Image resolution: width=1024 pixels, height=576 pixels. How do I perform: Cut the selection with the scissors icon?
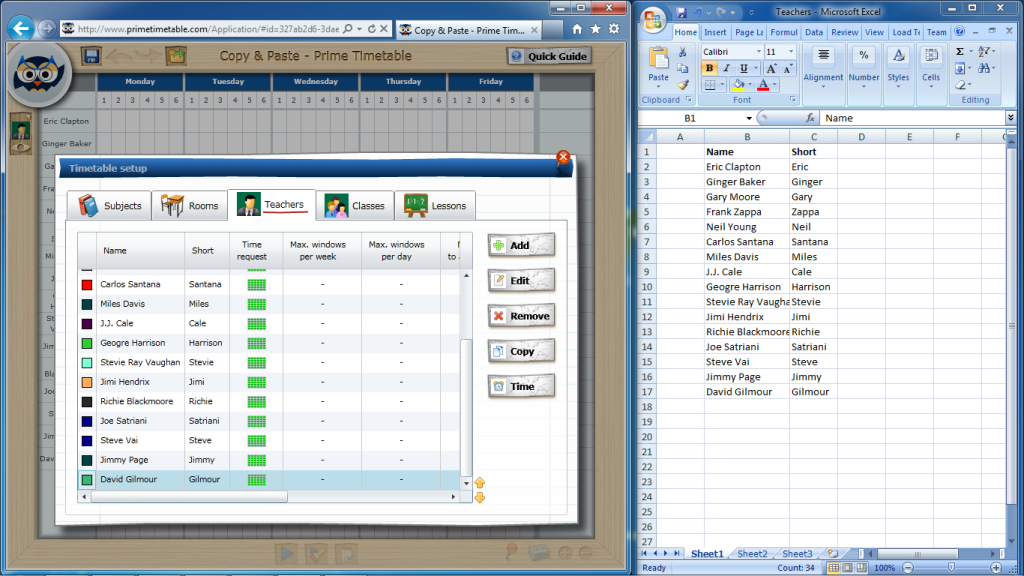682,52
